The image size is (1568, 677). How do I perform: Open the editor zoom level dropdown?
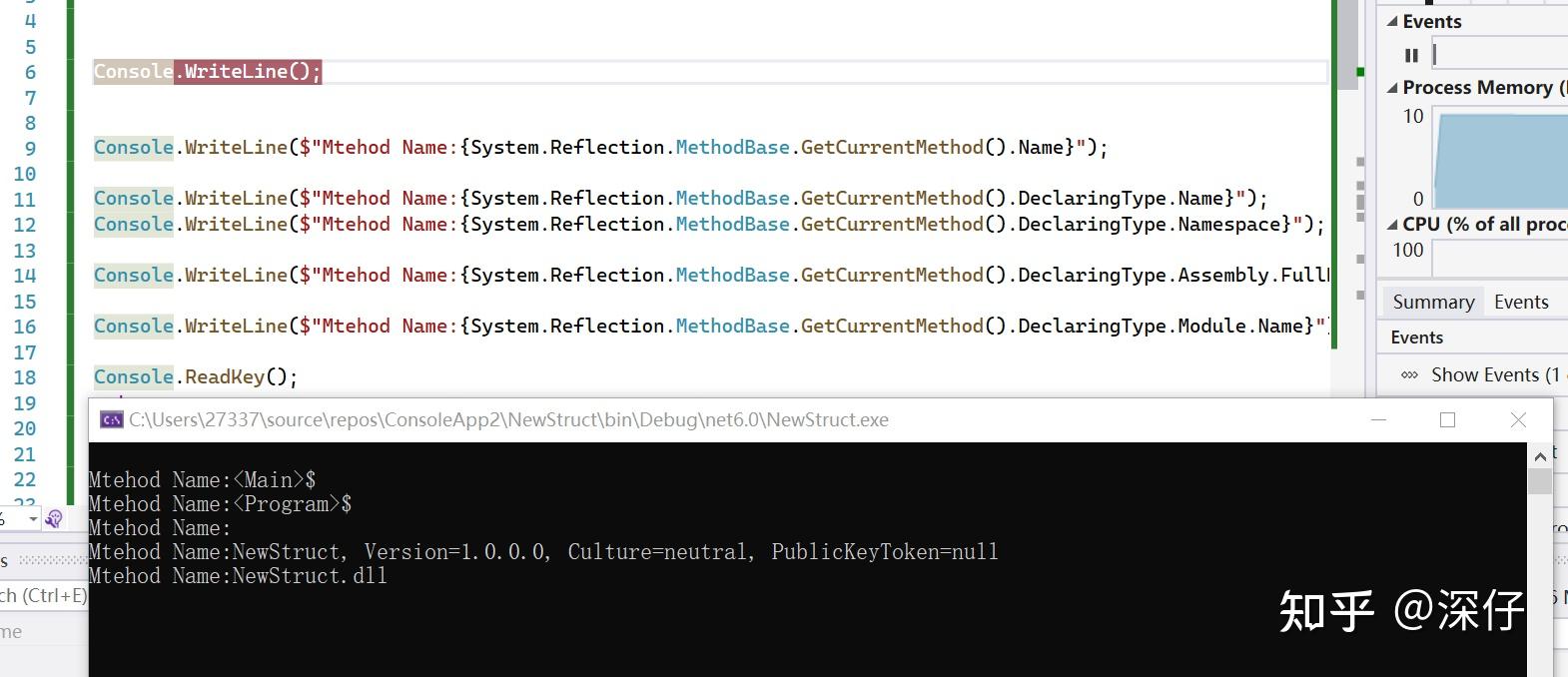click(33, 519)
